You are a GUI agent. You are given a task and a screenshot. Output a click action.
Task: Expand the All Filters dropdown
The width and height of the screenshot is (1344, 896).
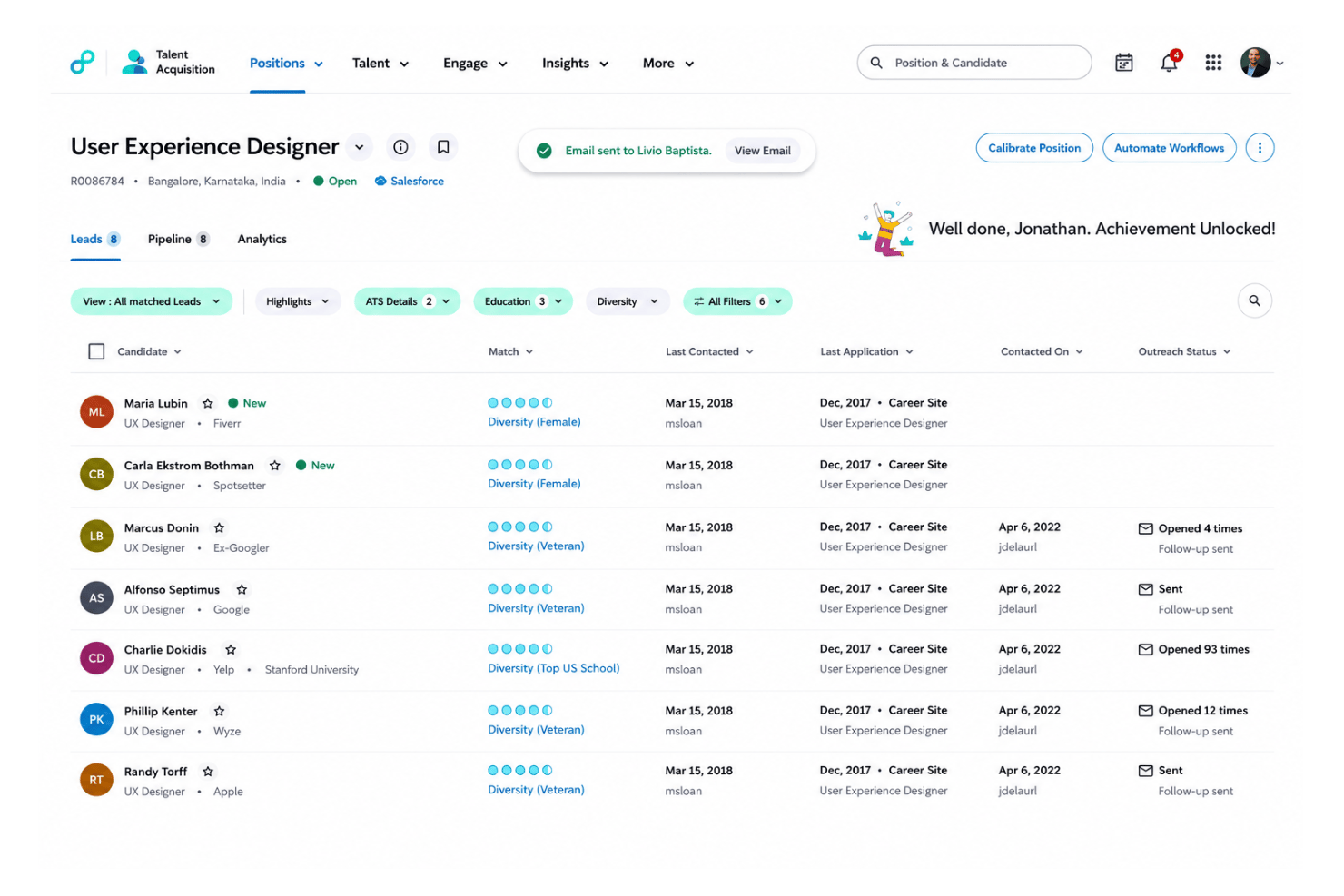click(737, 301)
